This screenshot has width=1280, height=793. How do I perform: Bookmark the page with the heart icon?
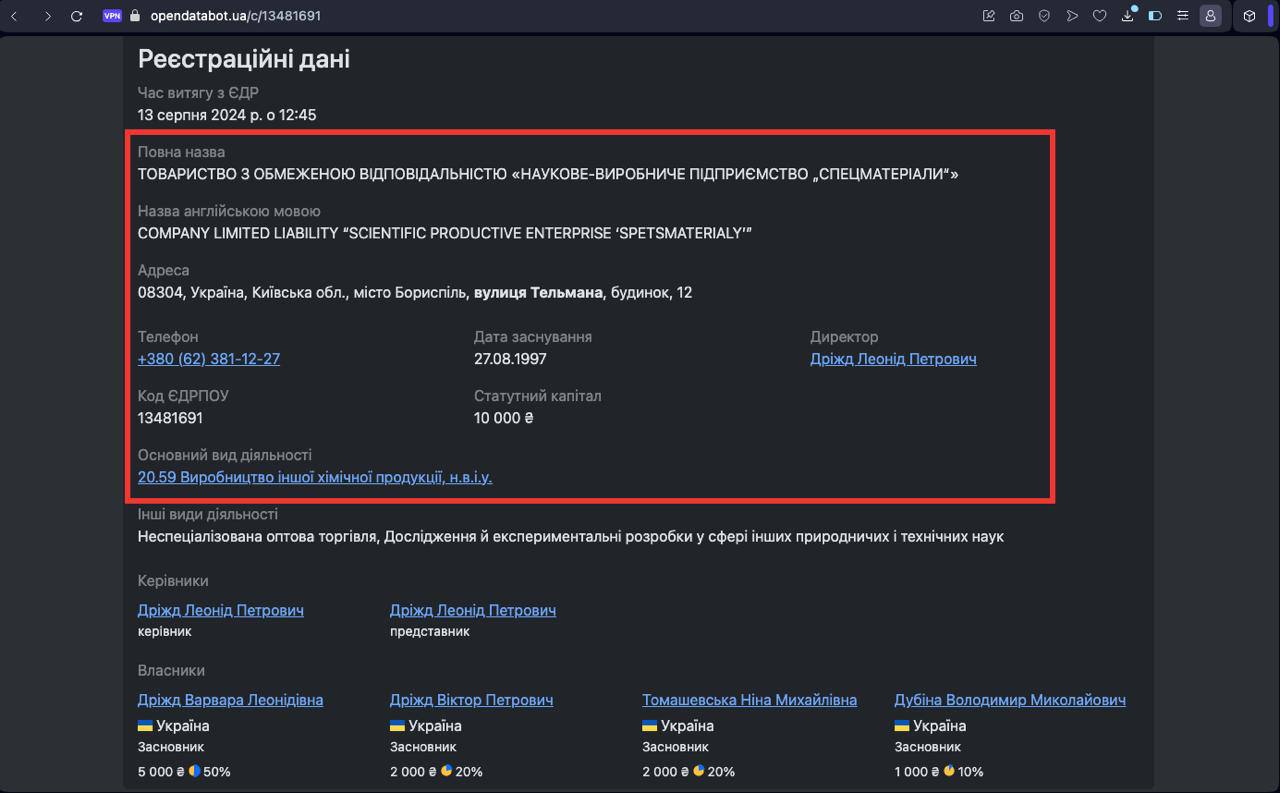[x=1099, y=16]
